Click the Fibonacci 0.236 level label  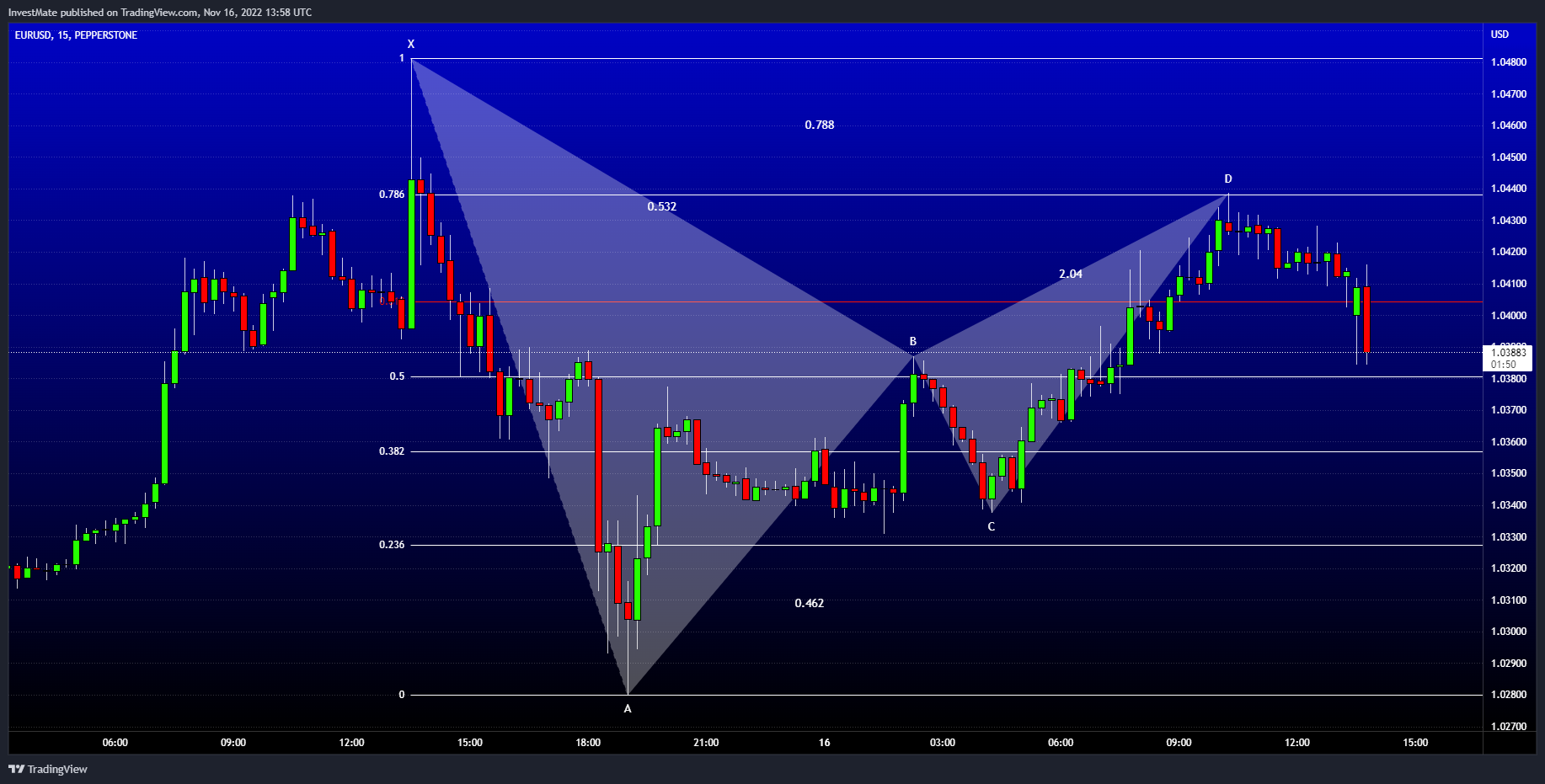click(392, 545)
